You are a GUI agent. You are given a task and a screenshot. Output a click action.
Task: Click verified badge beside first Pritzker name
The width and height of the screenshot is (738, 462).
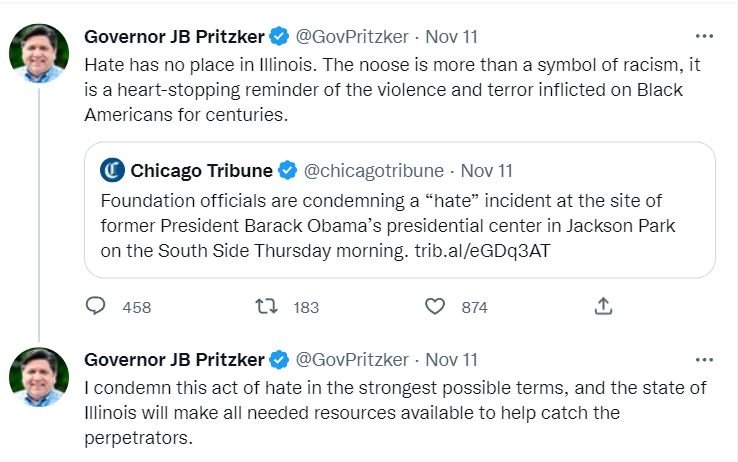click(x=280, y=37)
